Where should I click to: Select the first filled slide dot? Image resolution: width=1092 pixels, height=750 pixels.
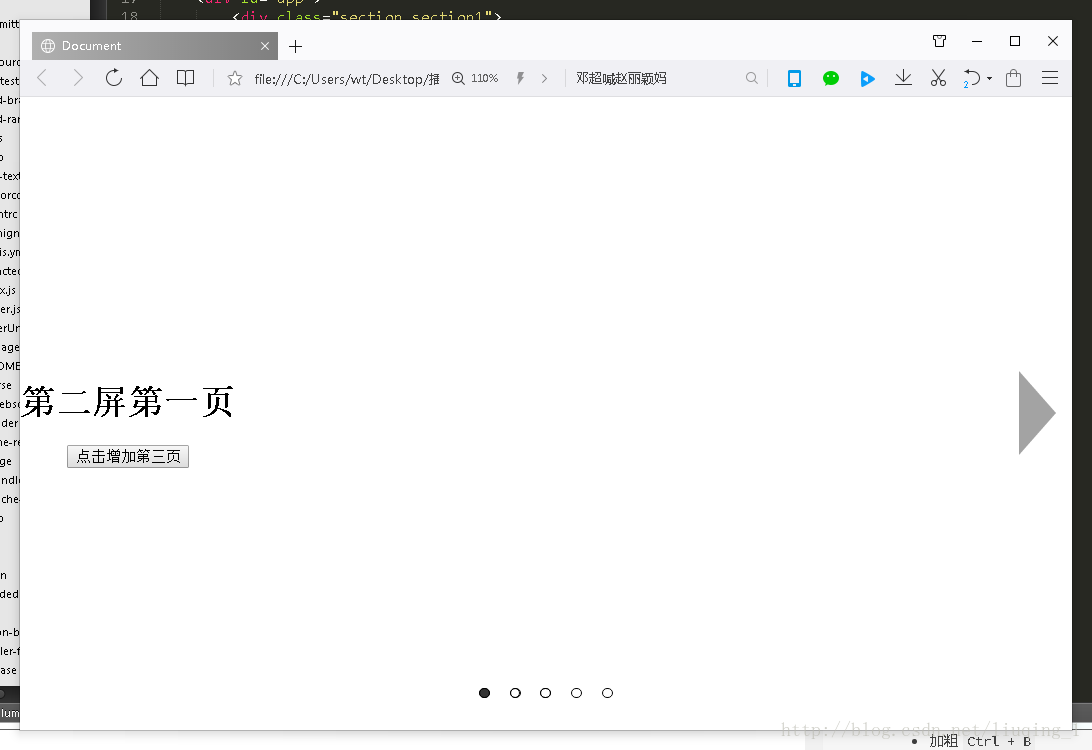[x=485, y=693]
